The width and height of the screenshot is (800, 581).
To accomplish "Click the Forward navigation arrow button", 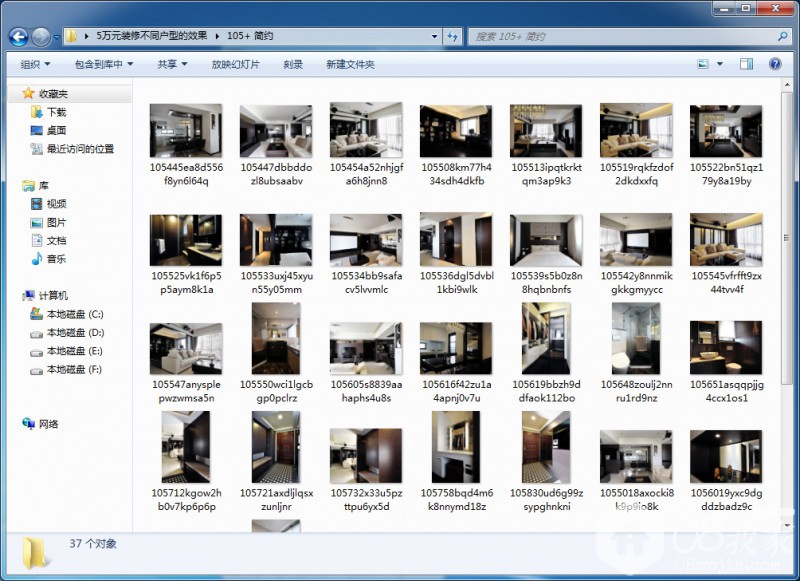I will pyautogui.click(x=41, y=37).
